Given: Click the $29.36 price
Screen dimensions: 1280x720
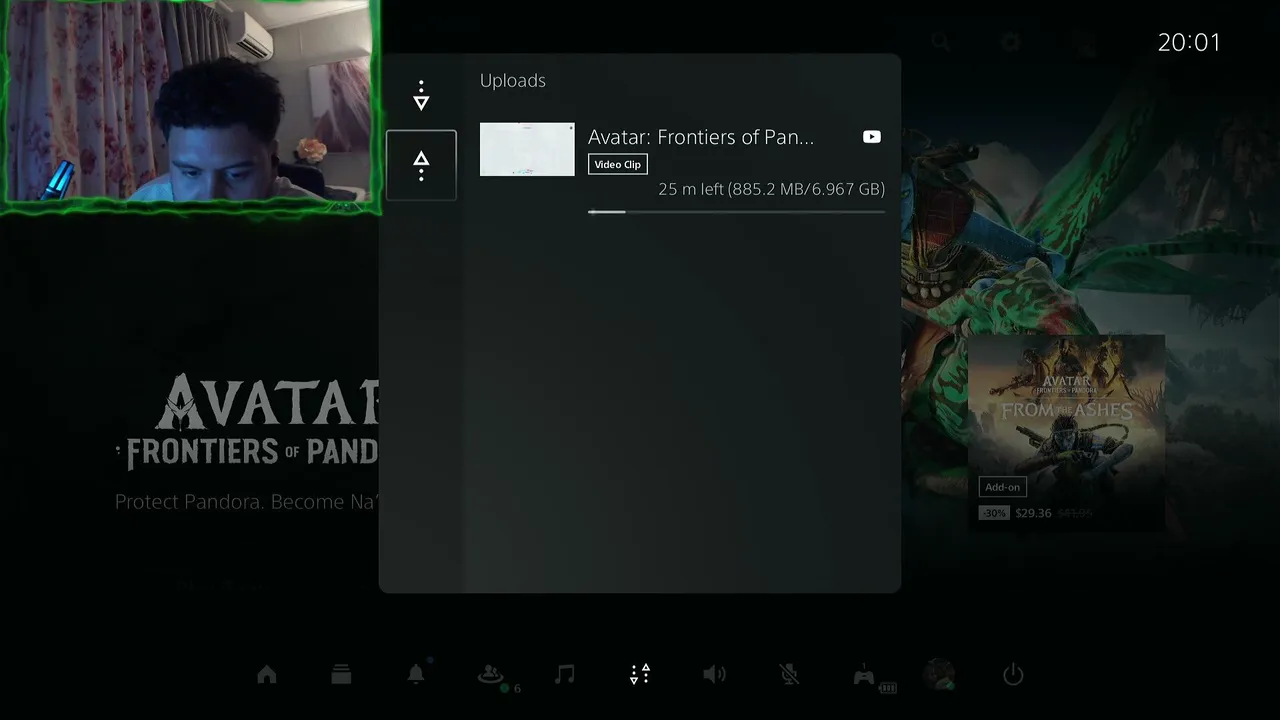Looking at the screenshot, I should point(1033,513).
